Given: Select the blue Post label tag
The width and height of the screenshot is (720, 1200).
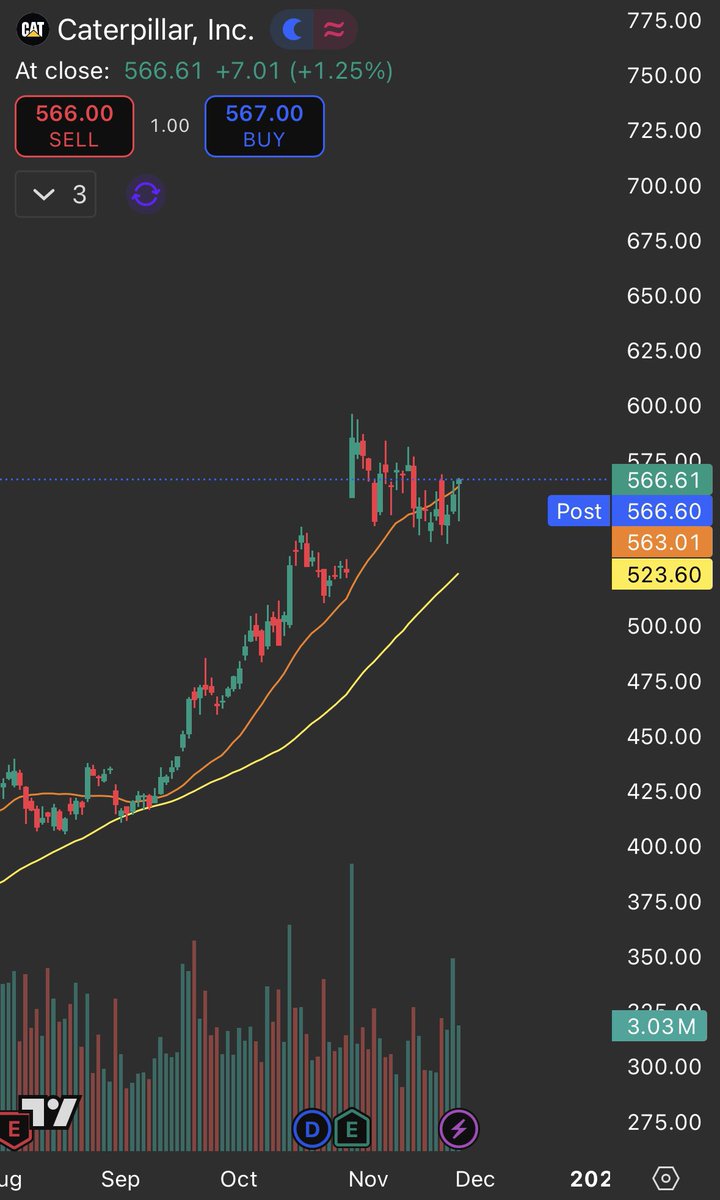Looking at the screenshot, I should click(579, 512).
